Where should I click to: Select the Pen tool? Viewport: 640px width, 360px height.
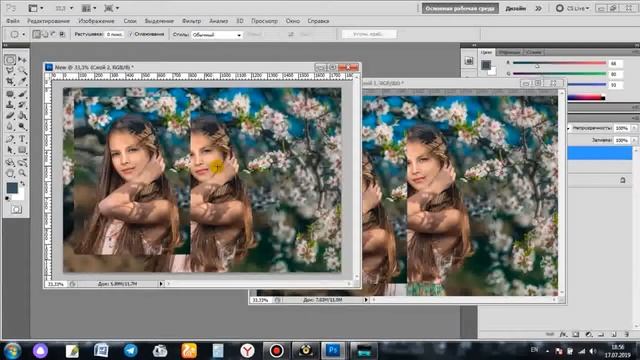[10, 139]
